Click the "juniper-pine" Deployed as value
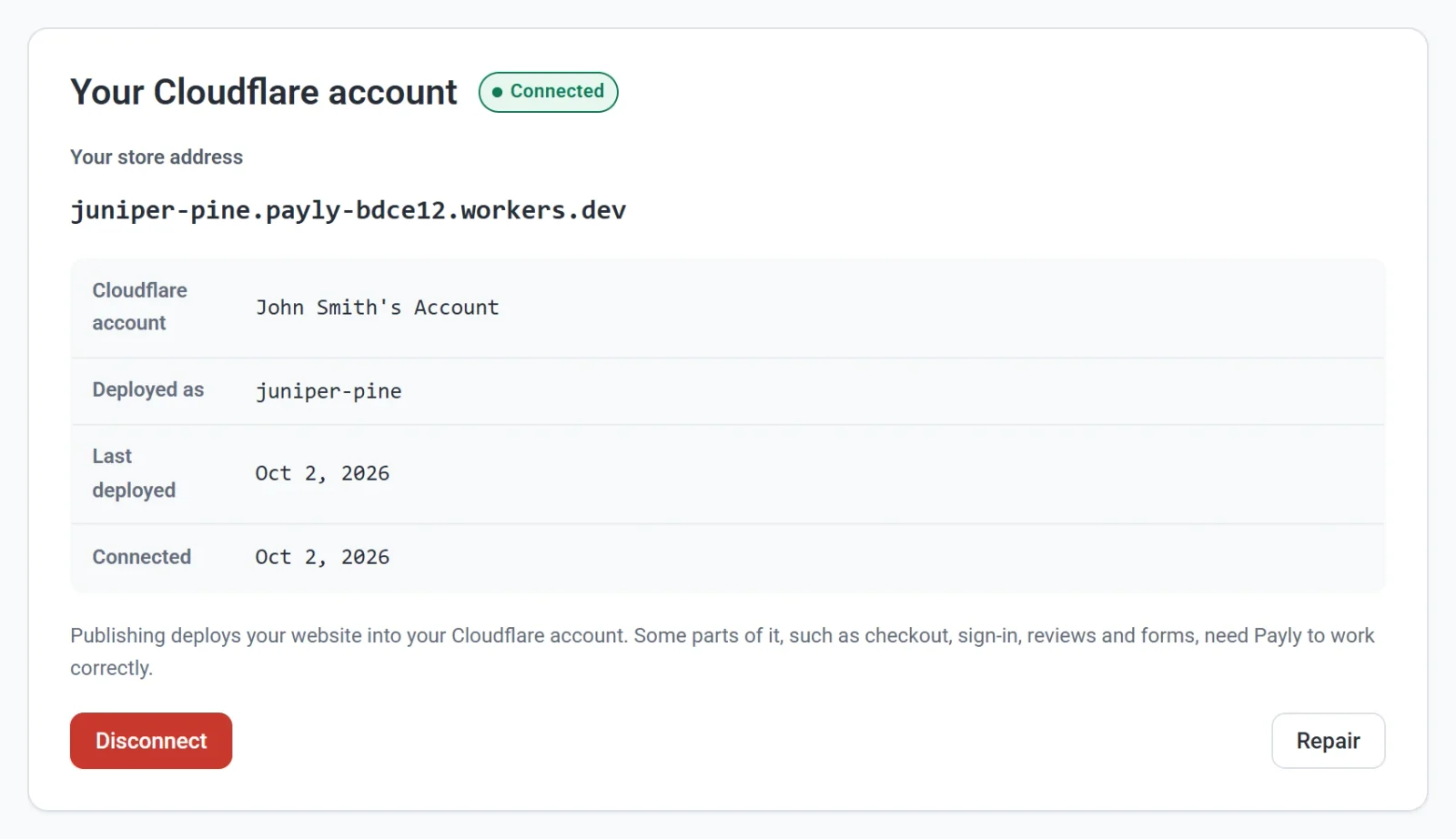Image resolution: width=1456 pixels, height=839 pixels. [x=329, y=391]
